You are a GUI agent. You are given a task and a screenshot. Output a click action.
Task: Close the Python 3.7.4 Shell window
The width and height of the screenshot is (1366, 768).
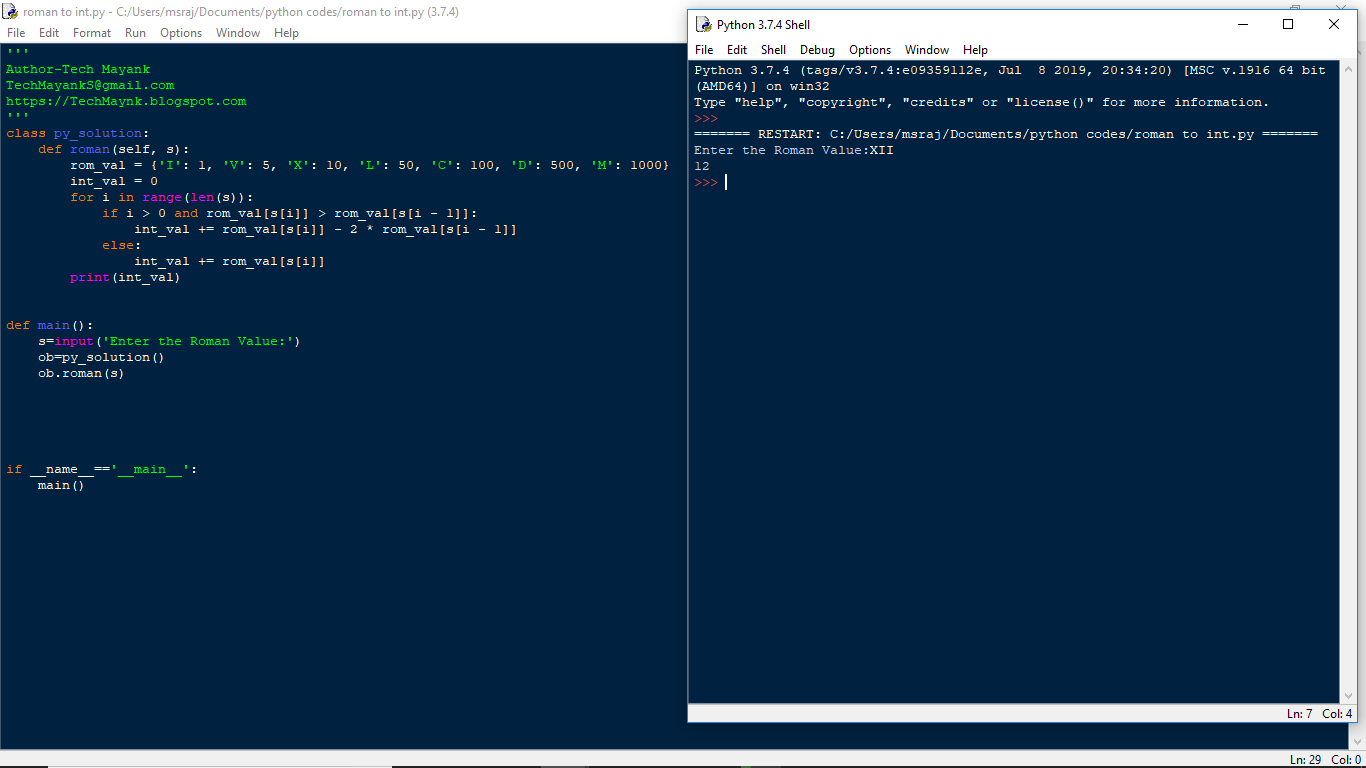1334,24
